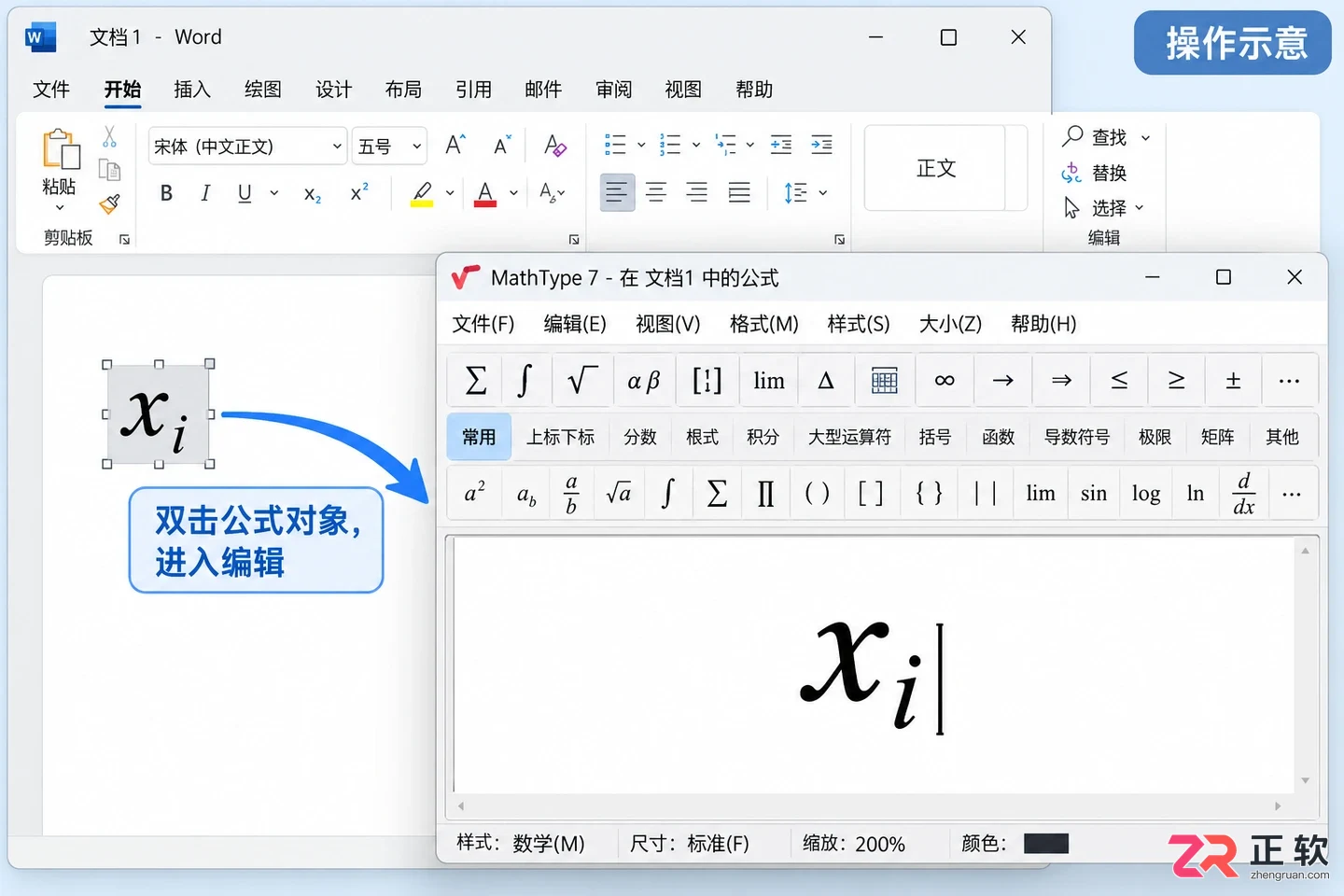Insert summation symbol from MathType top toolbar
The height and width of the screenshot is (896, 1344).
click(x=476, y=381)
